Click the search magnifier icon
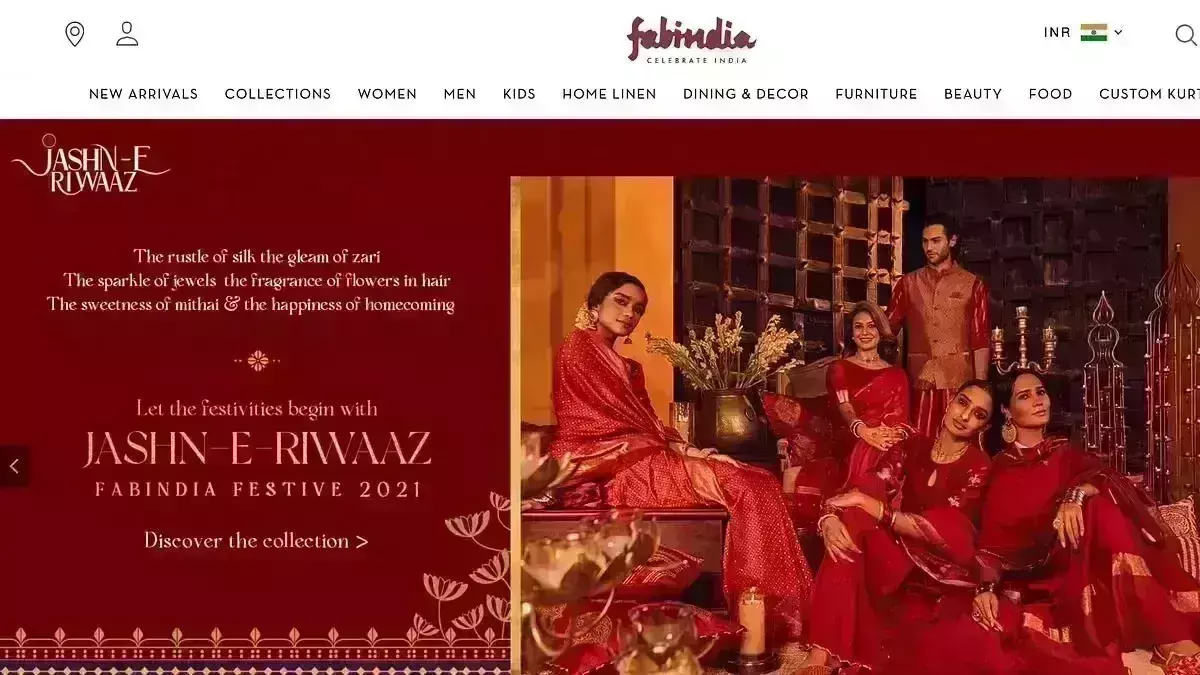The image size is (1200, 675). click(x=1186, y=35)
